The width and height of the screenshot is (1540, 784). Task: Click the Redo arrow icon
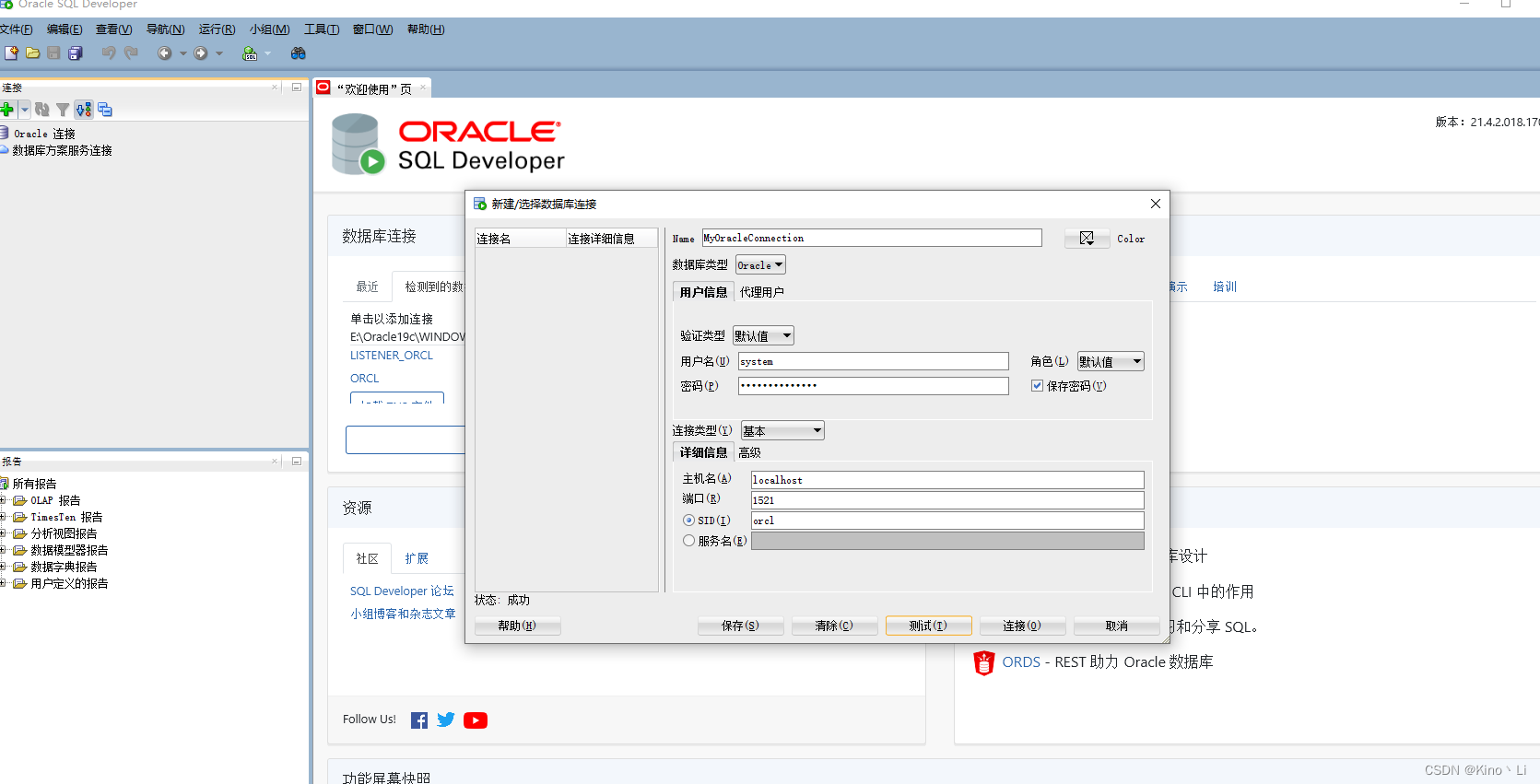[x=131, y=53]
